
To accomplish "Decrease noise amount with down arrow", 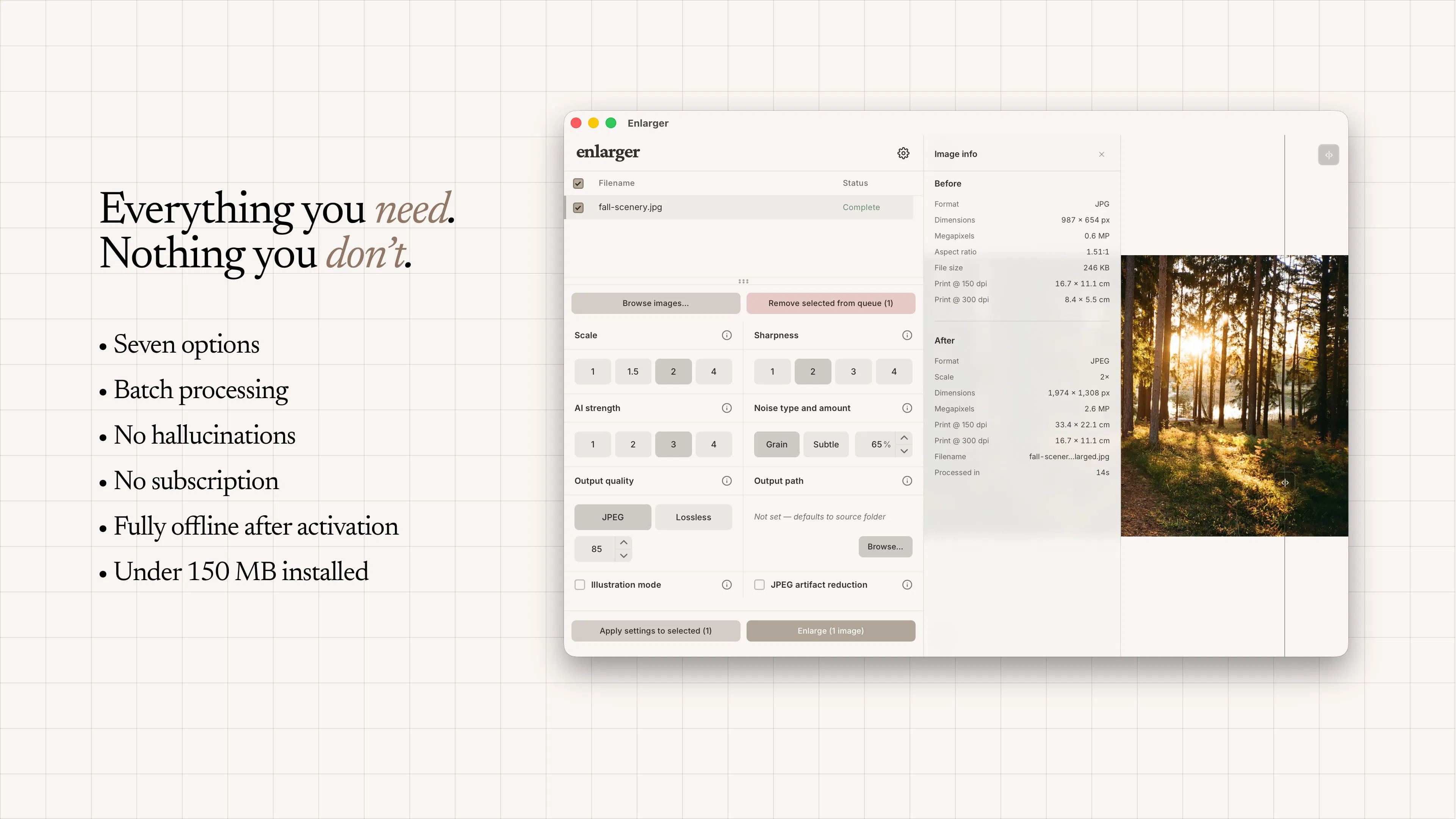I will pos(904,451).
